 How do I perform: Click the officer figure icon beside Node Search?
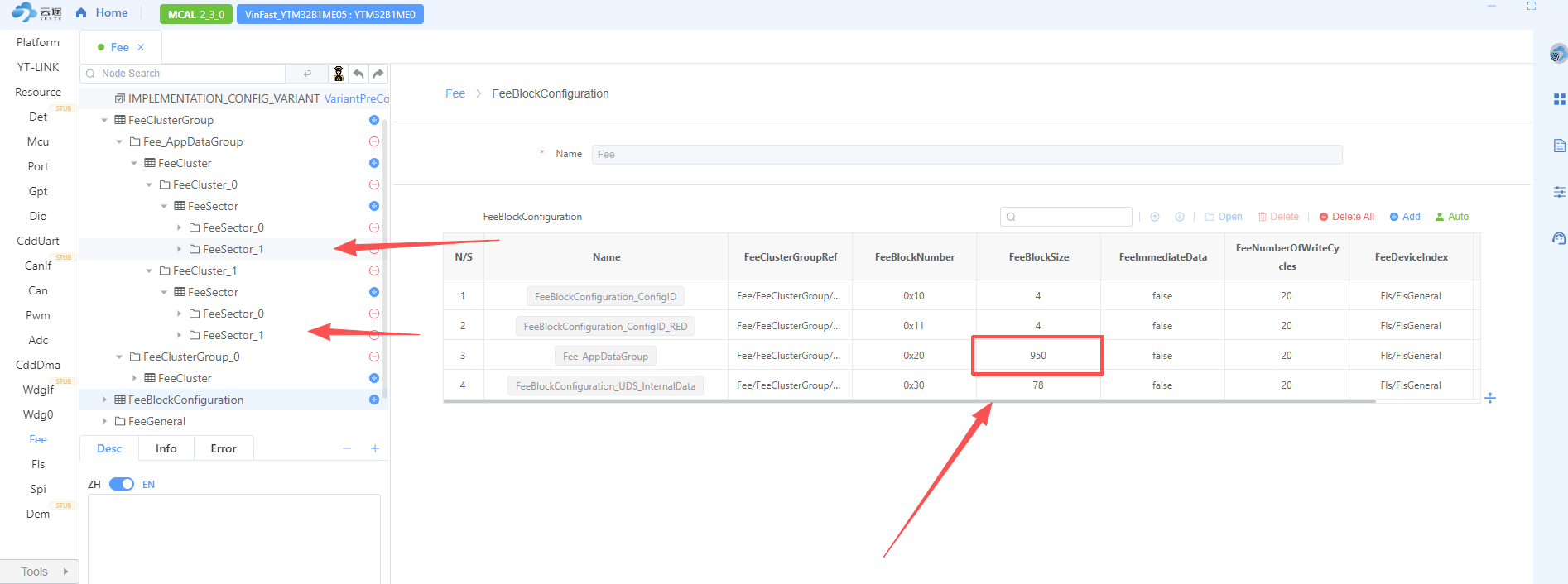(x=338, y=74)
